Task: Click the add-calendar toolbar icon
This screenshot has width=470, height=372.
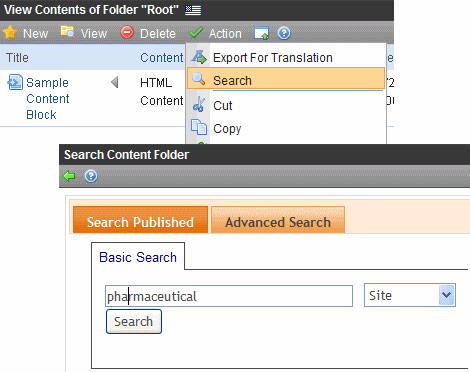Action: [261, 33]
